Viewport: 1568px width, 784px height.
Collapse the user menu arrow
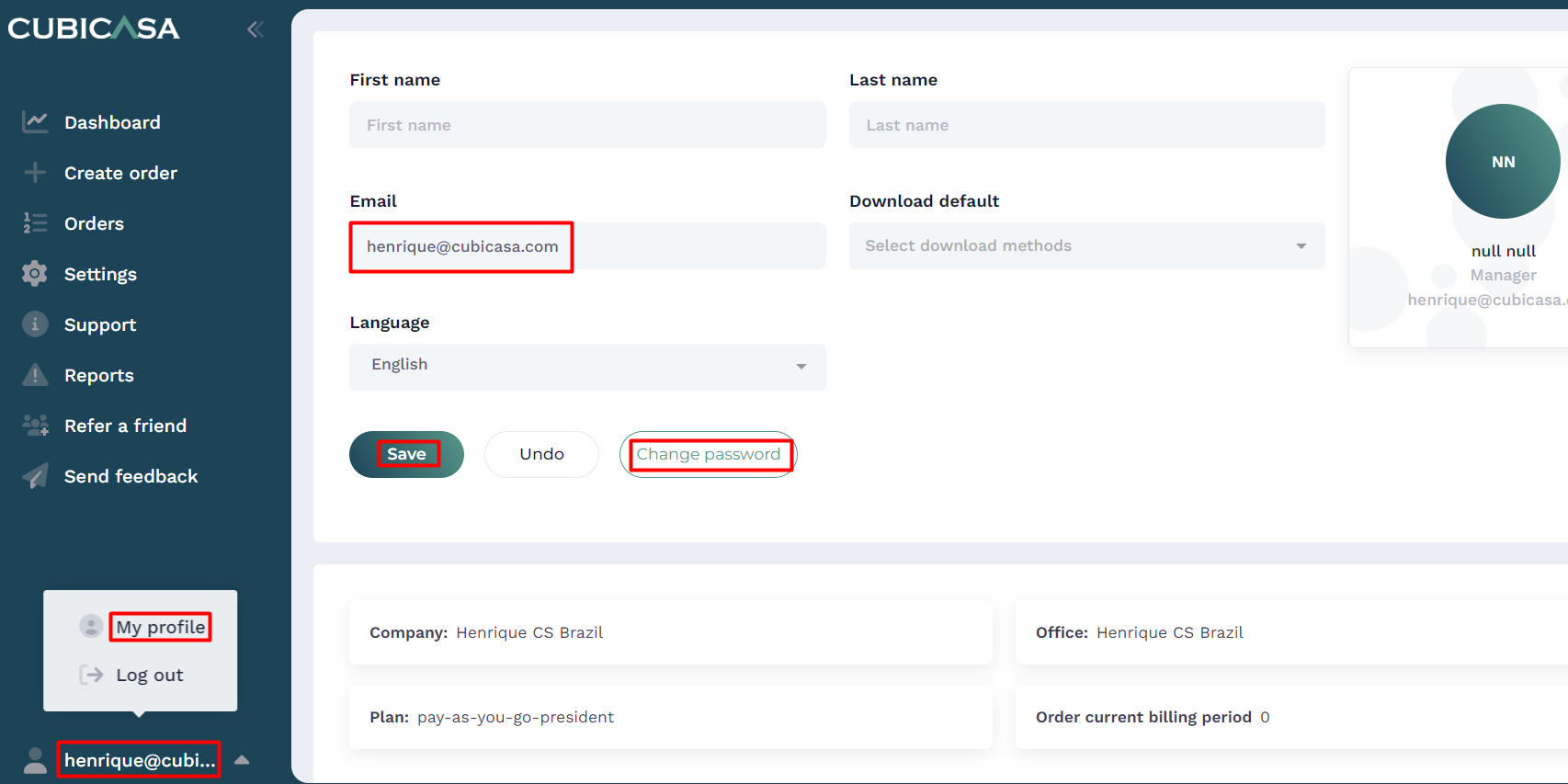click(x=242, y=760)
